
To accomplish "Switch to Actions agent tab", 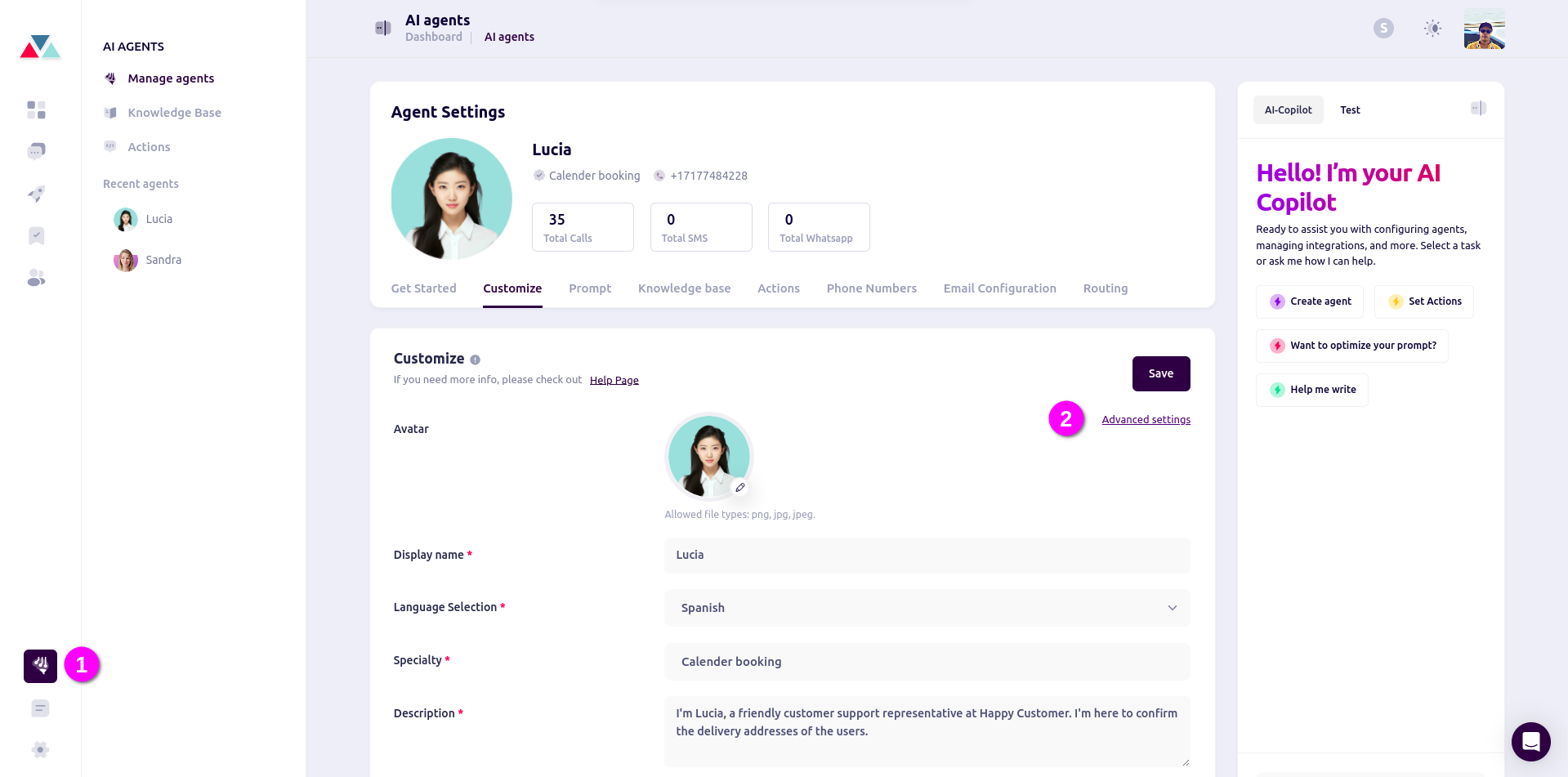I will click(x=778, y=288).
